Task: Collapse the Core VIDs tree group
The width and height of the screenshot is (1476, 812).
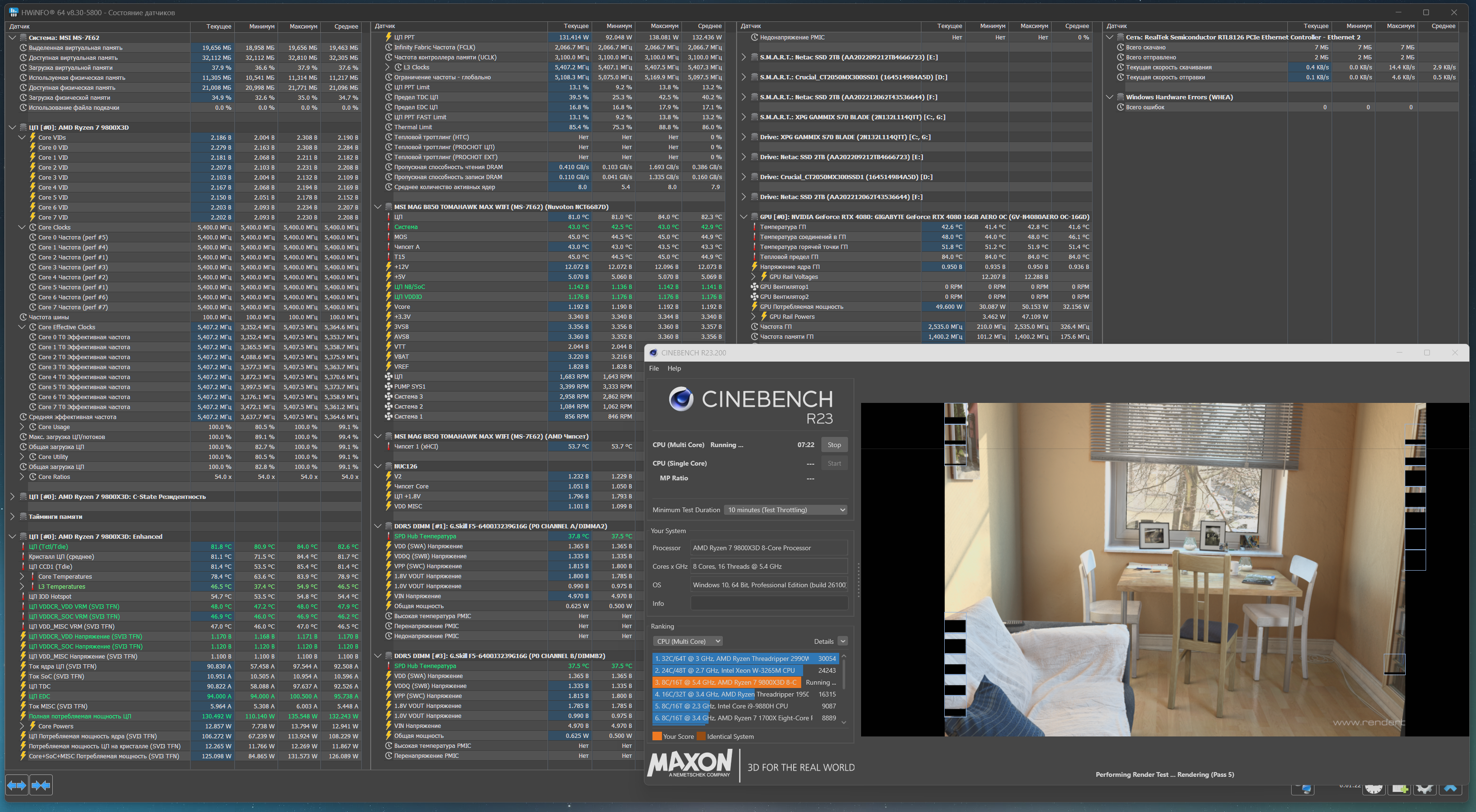Action: coord(22,137)
